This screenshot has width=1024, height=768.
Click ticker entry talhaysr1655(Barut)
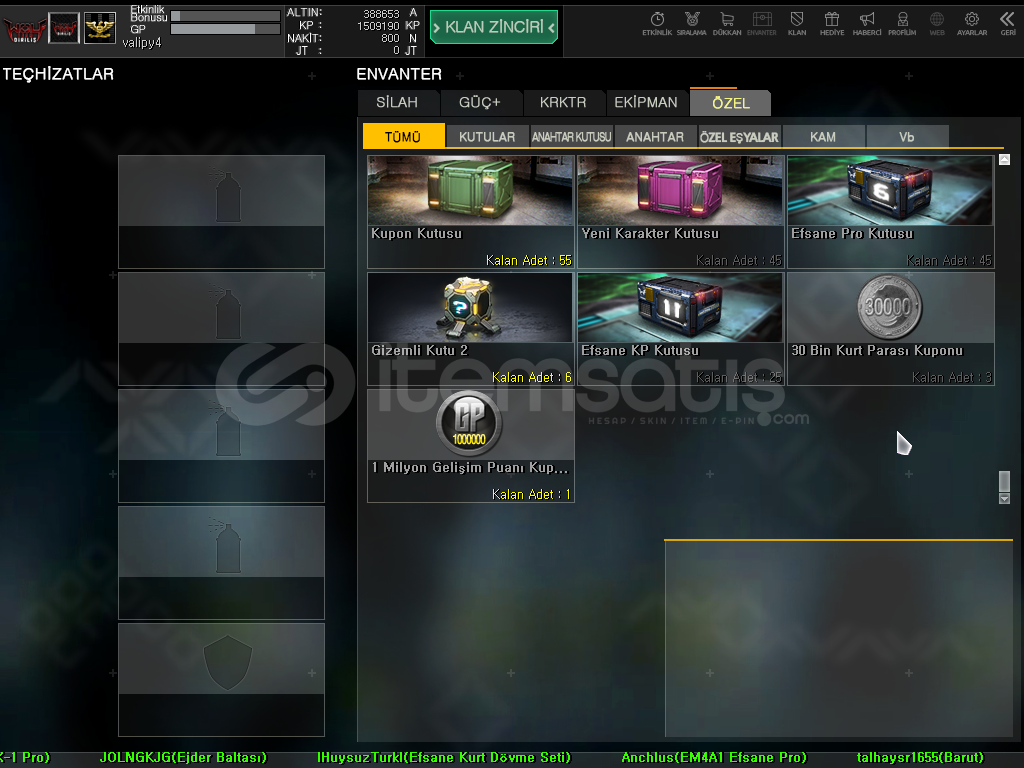(x=920, y=758)
